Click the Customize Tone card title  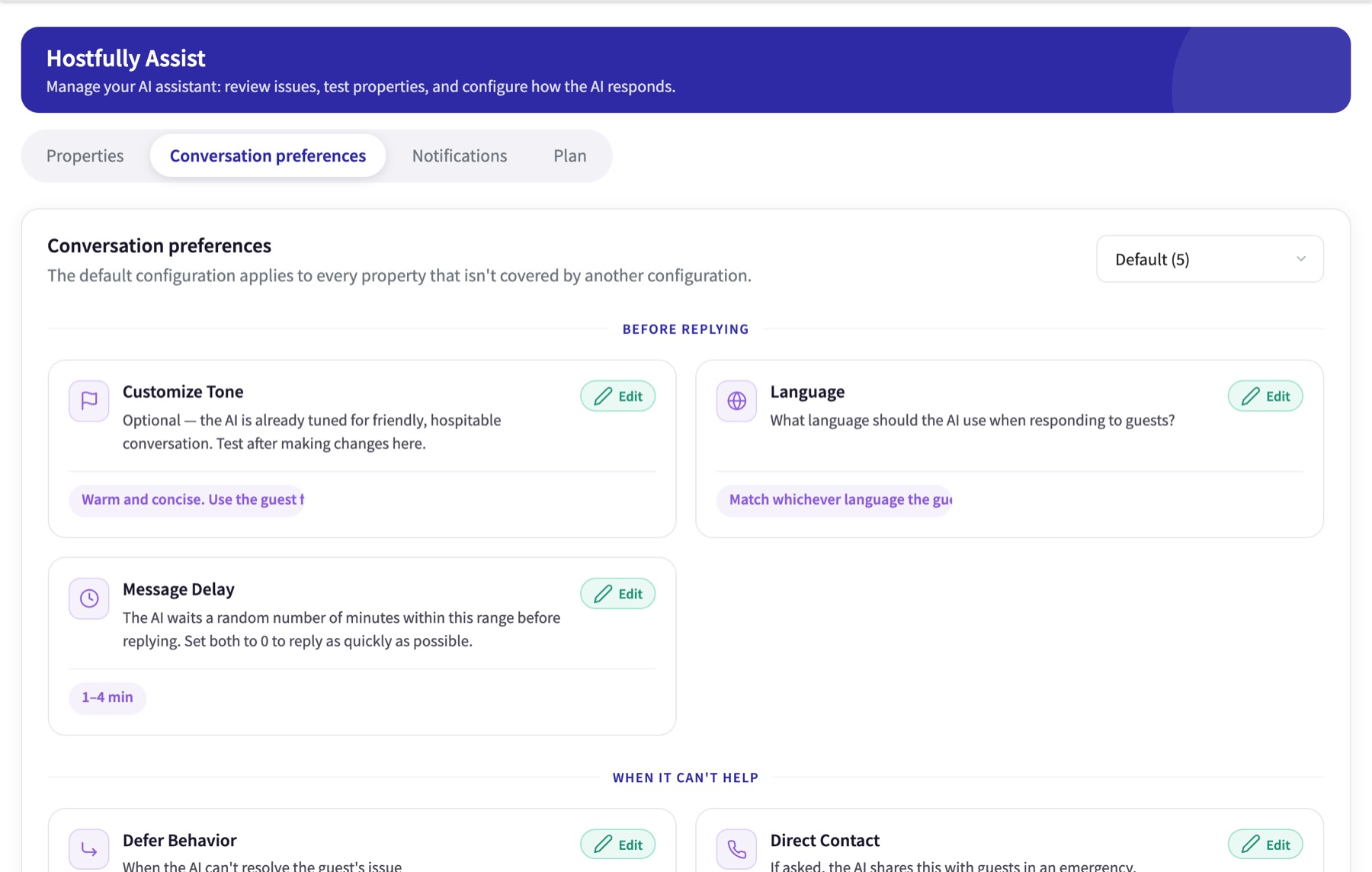pyautogui.click(x=183, y=392)
